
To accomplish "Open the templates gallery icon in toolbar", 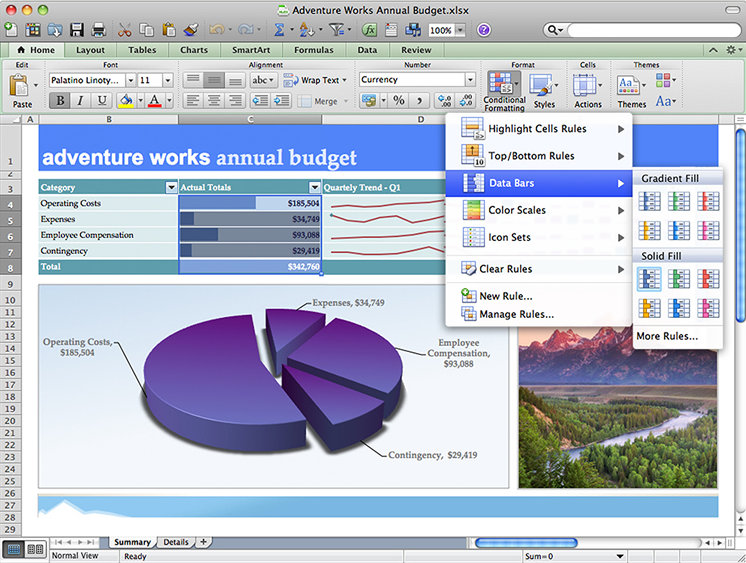I will pos(32,30).
